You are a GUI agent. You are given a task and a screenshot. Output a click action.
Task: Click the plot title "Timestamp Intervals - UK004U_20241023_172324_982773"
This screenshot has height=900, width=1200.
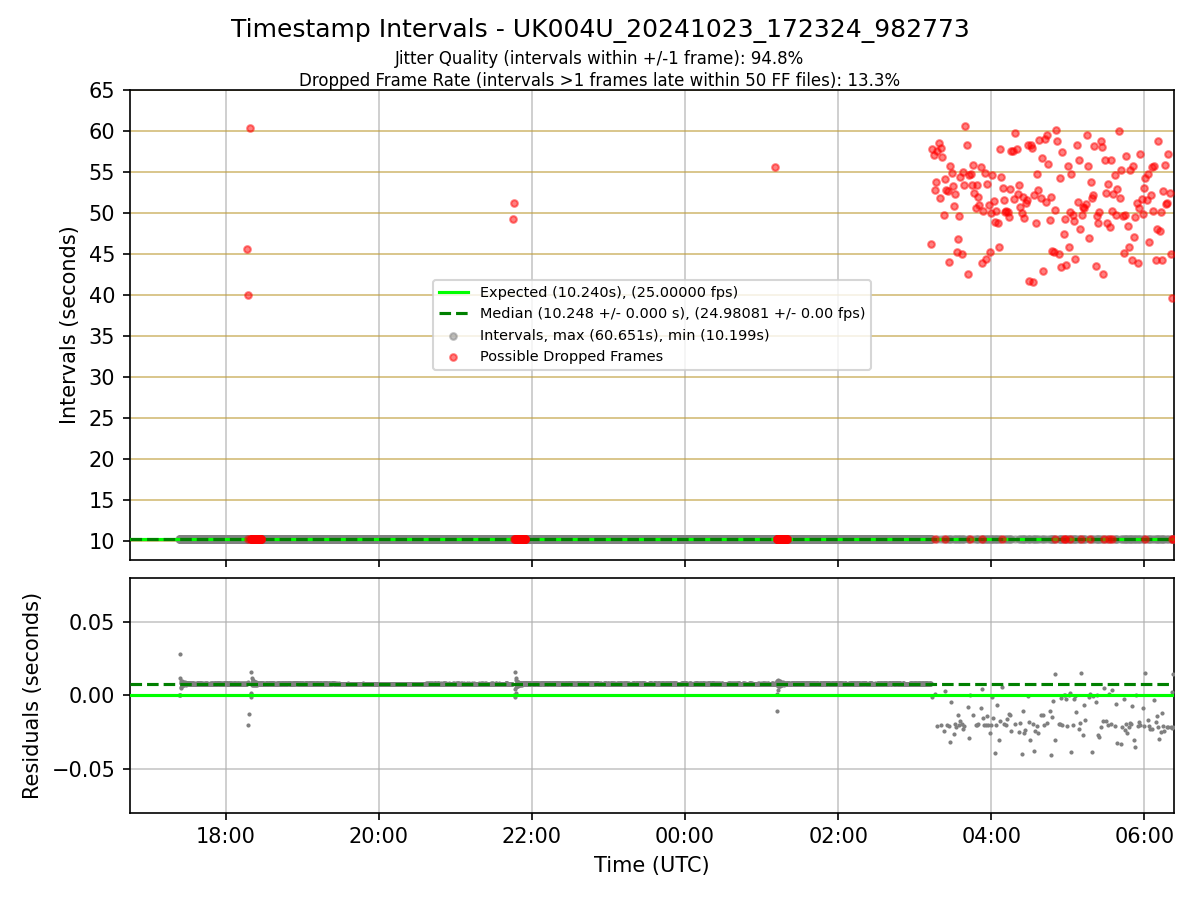point(600,29)
